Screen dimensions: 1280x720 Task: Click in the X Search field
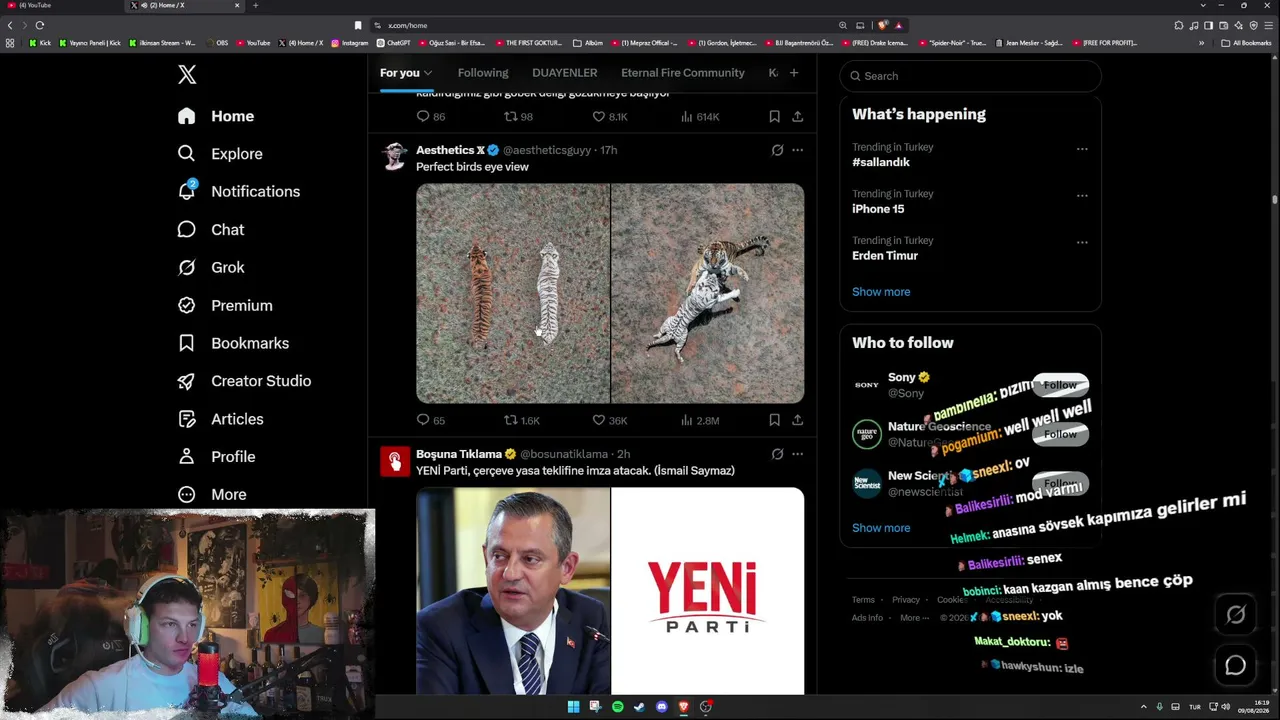[x=971, y=76]
